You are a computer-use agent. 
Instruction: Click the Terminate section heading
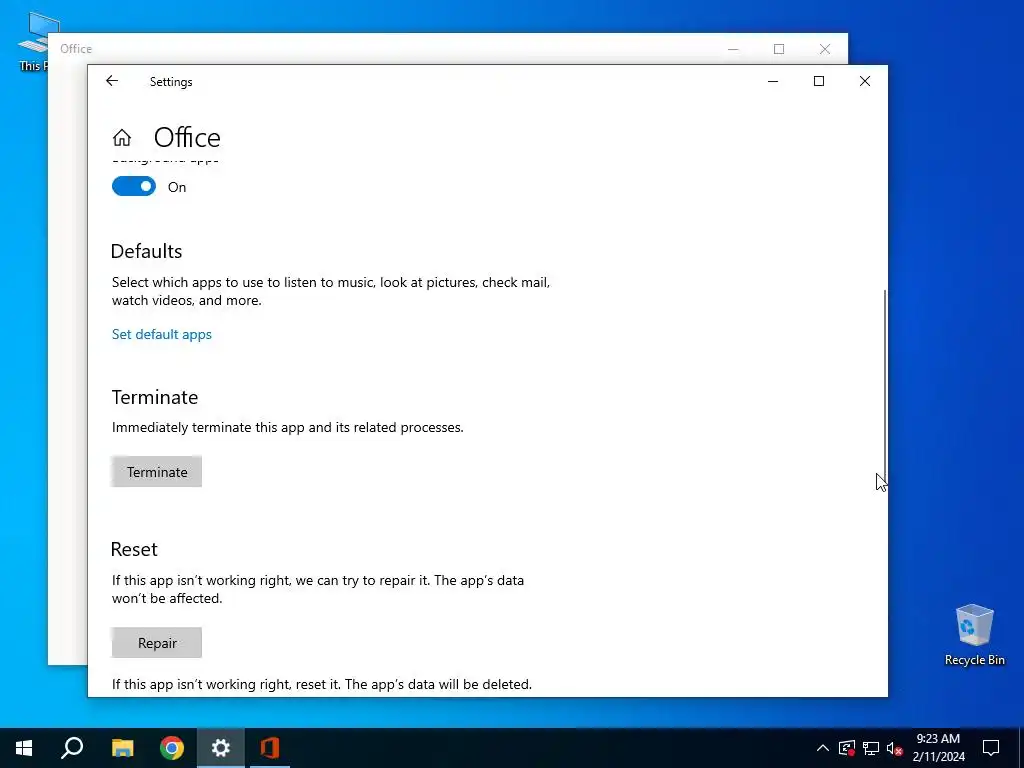click(x=155, y=397)
